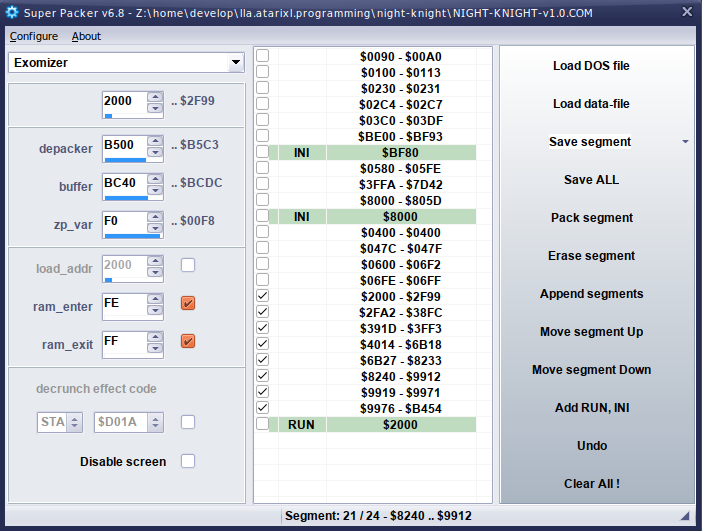This screenshot has width=702, height=531.
Task: Increment the zp_var value spinner
Action: click(x=155, y=216)
